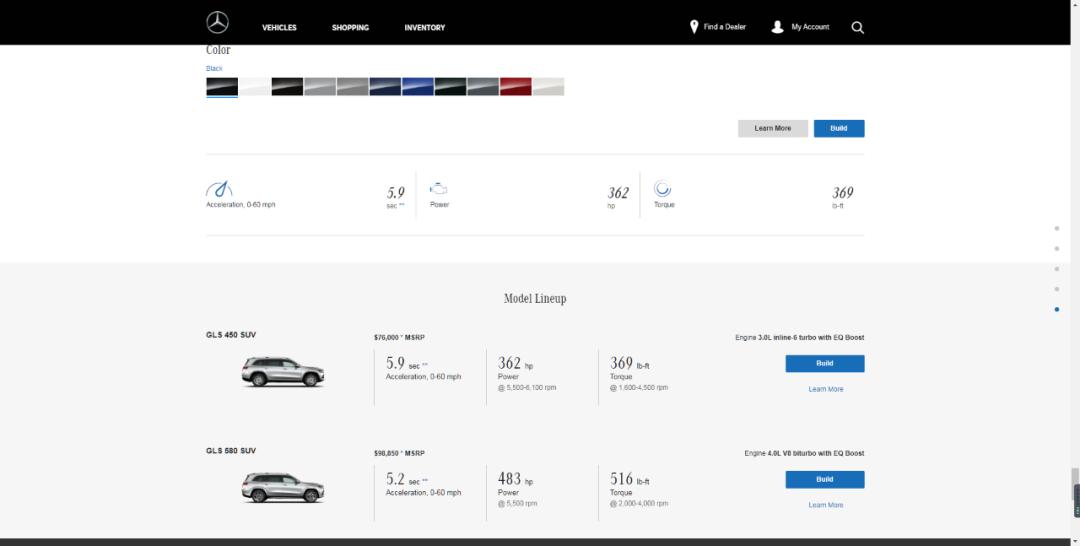Image resolution: width=1080 pixels, height=546 pixels.
Task: Click the Mercedes-Benz star logo
Action: 217,23
